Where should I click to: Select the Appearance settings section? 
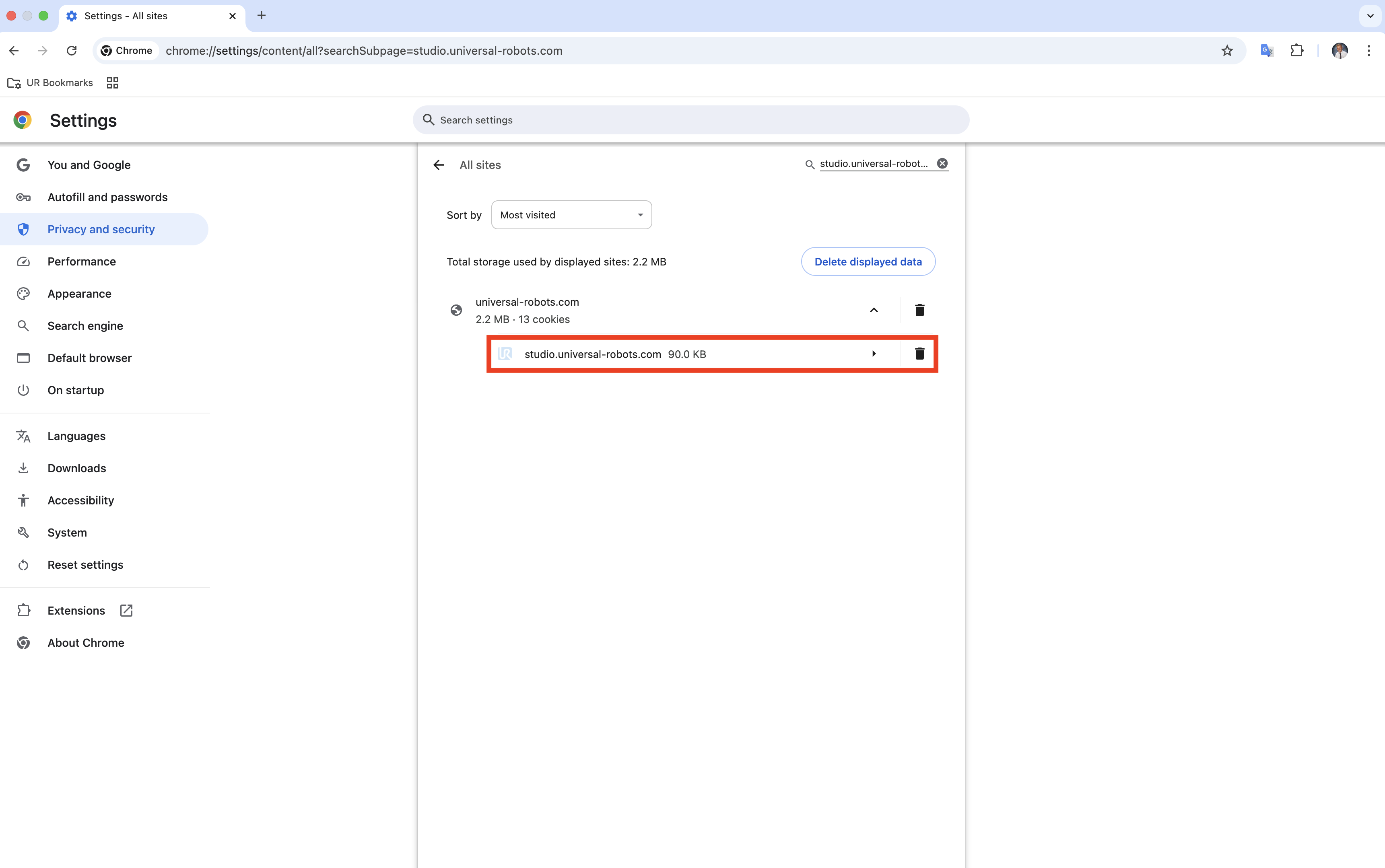(x=79, y=294)
